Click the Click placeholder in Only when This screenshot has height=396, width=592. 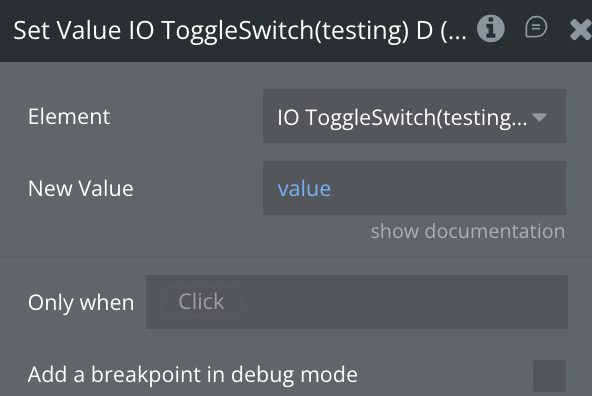click(201, 301)
